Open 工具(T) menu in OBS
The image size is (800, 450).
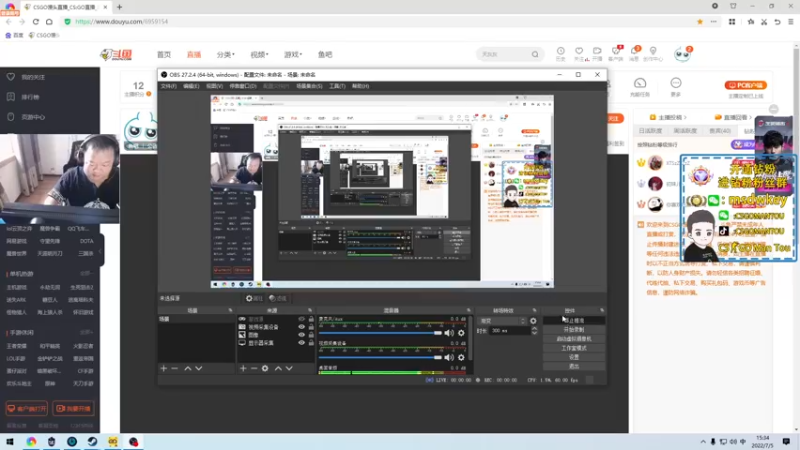337,86
